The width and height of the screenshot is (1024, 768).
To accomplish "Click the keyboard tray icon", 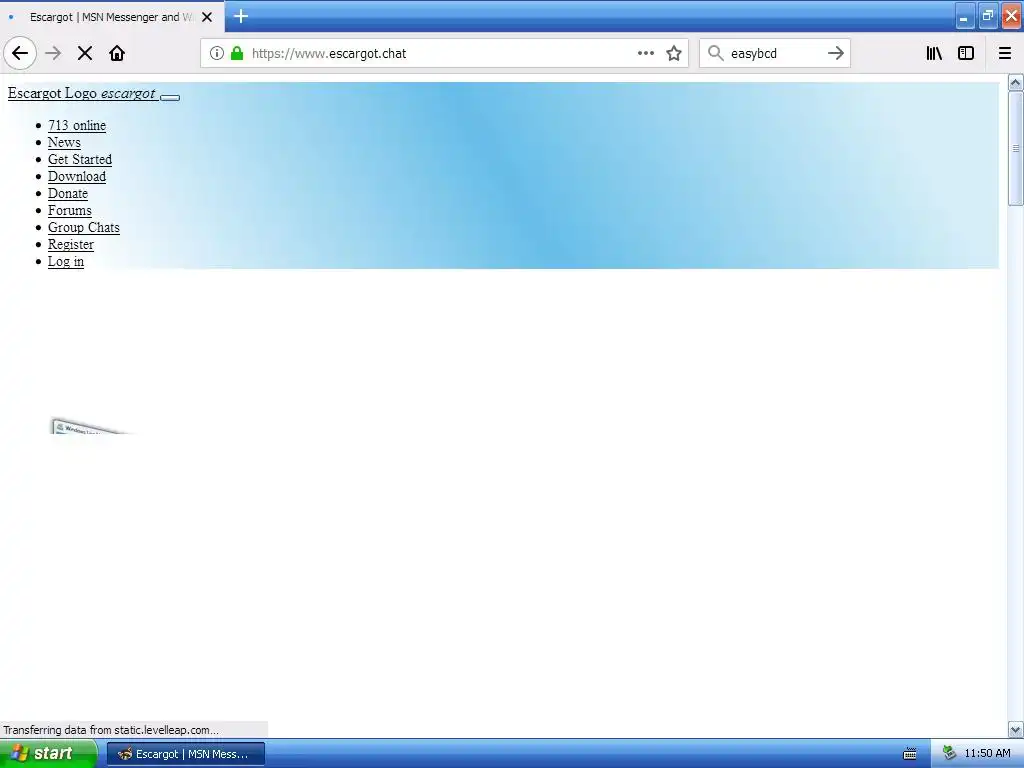I will (x=910, y=754).
